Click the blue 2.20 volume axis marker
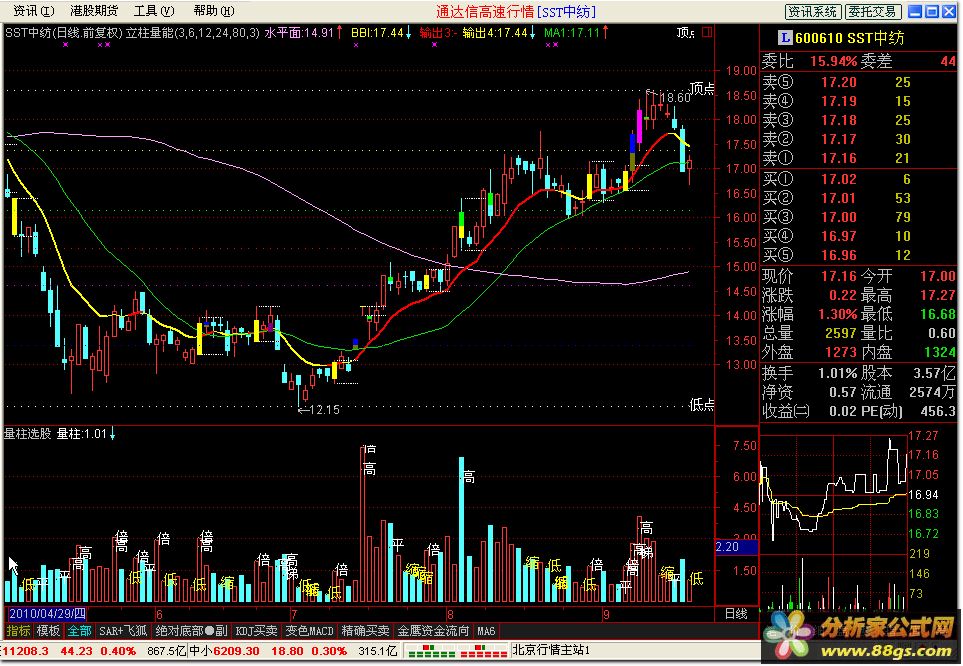Image resolution: width=963 pixels, height=666 pixels. 736,546
